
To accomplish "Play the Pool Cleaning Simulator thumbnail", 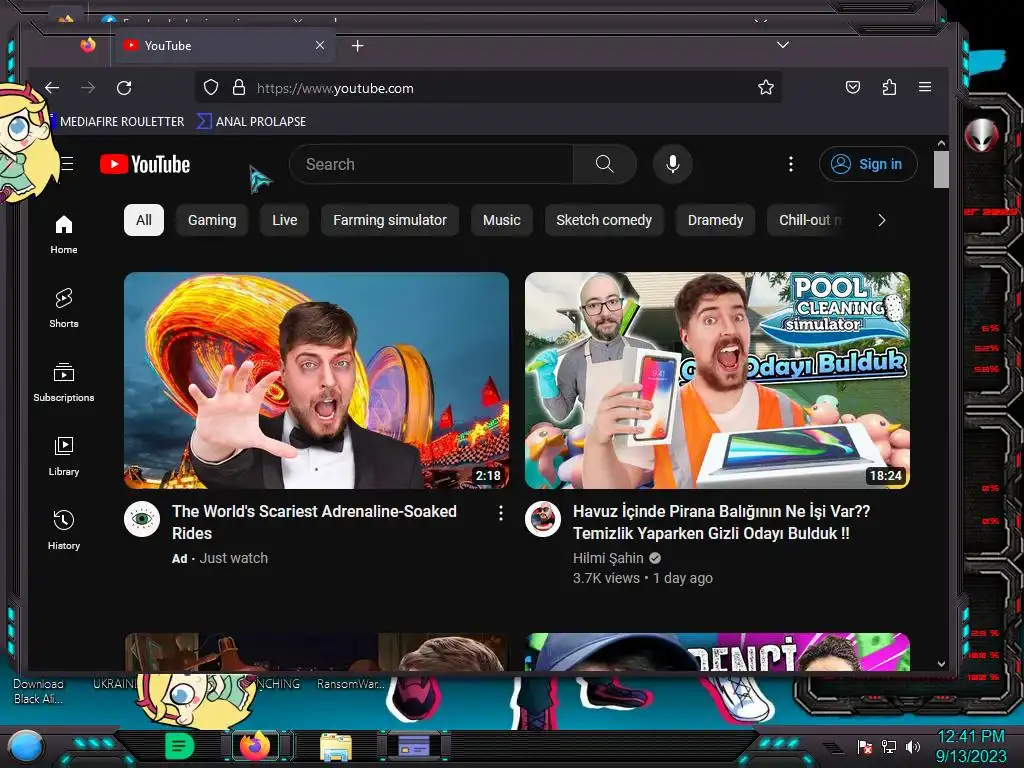I will [717, 380].
